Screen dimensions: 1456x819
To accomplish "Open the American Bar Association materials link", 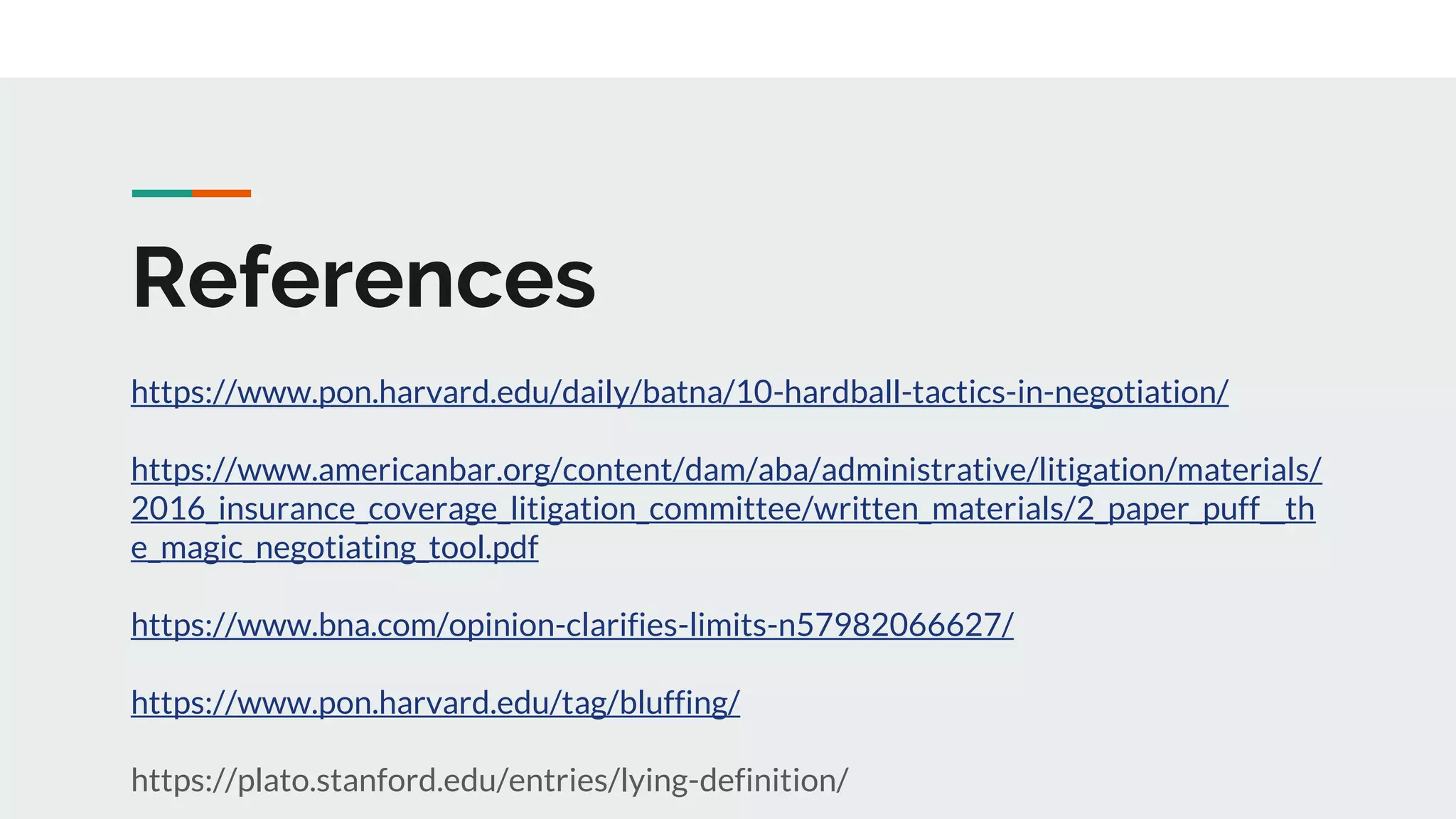I will (x=725, y=470).
